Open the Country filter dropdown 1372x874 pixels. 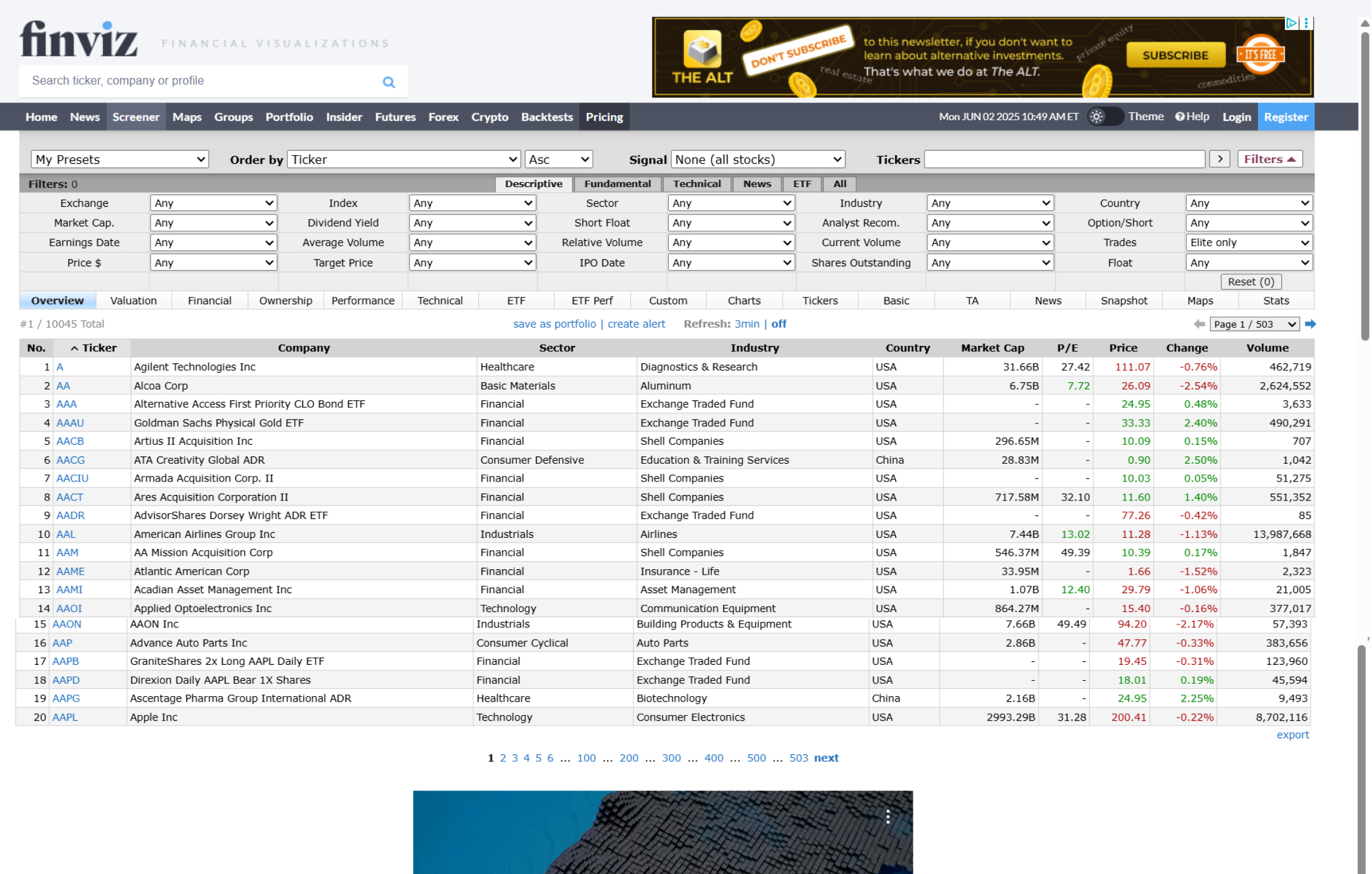coord(1249,203)
